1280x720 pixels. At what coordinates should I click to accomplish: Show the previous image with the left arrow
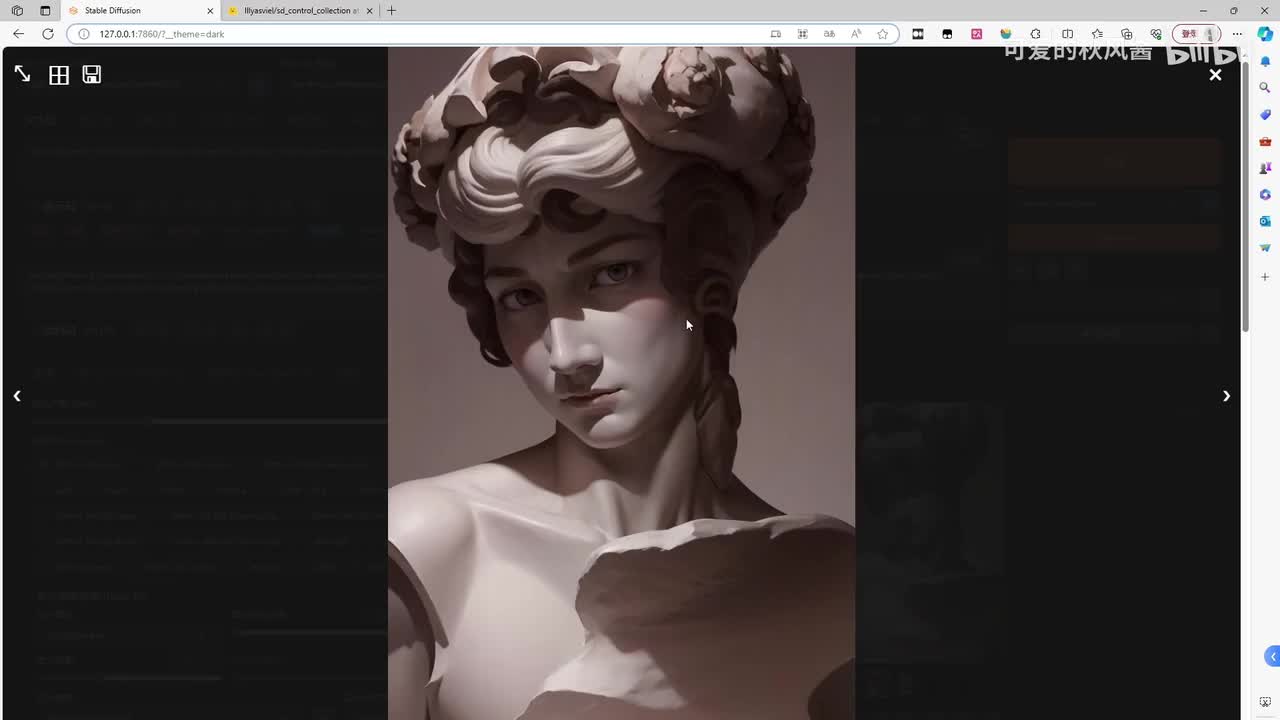[x=17, y=396]
